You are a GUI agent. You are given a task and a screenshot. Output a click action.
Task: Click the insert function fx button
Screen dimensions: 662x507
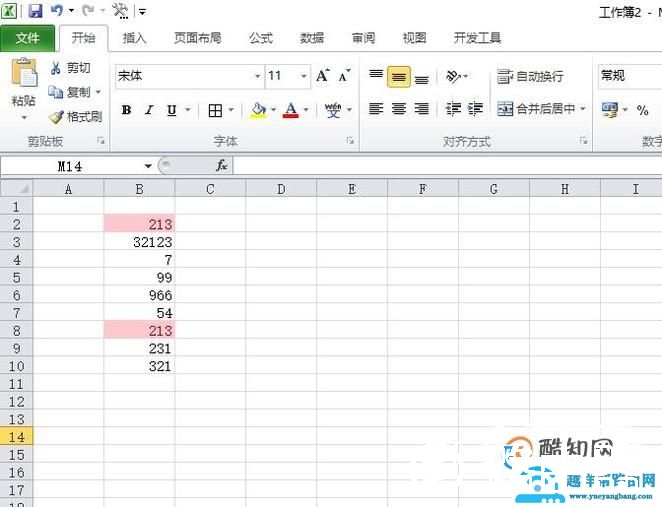pyautogui.click(x=222, y=165)
